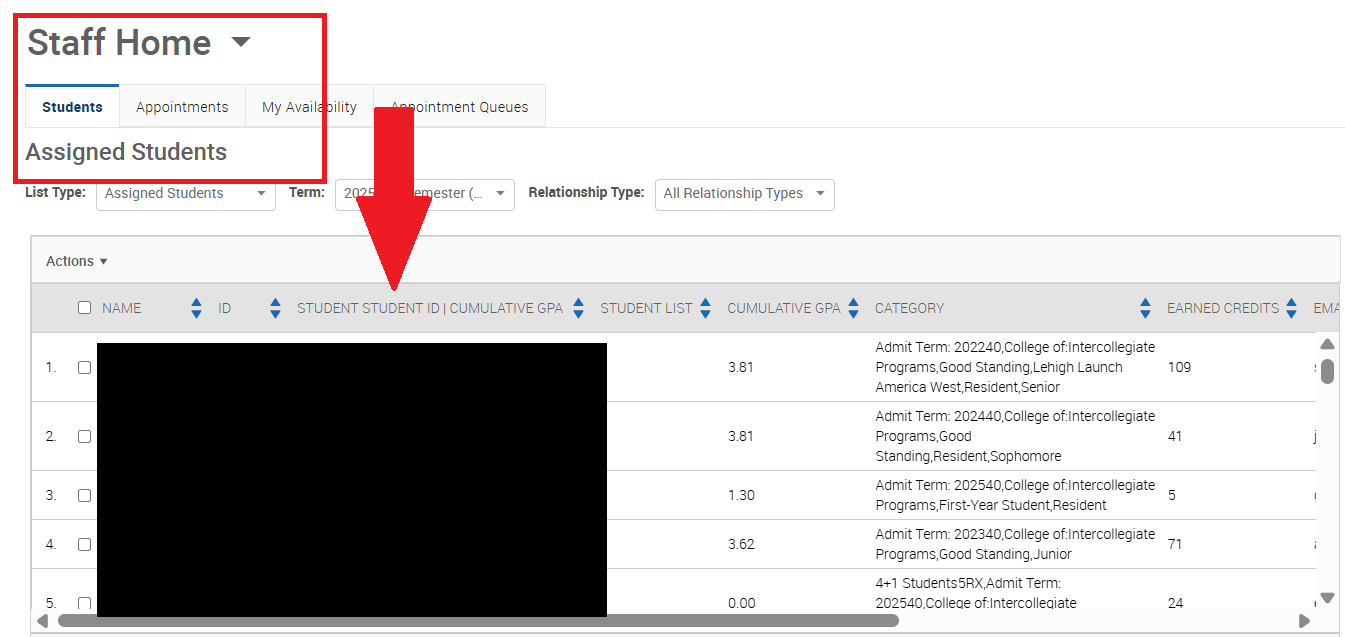Expand the Relationship Type dropdown

point(744,194)
